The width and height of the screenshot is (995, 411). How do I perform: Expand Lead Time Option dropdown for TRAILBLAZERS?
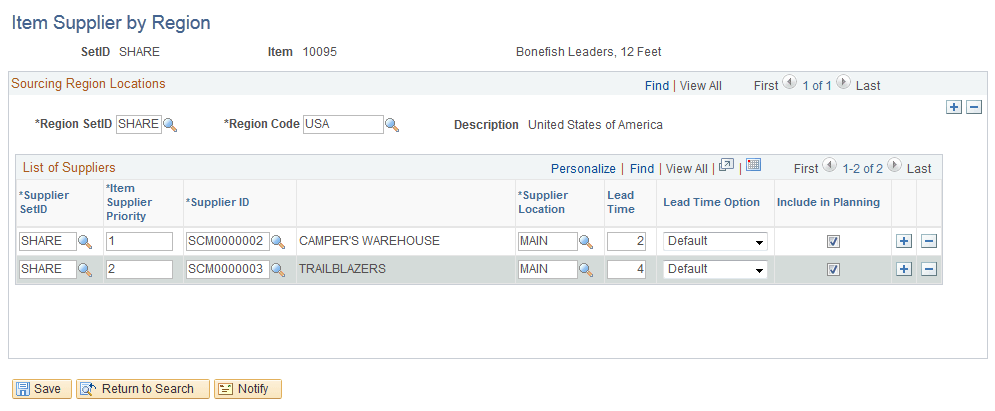[x=715, y=270]
